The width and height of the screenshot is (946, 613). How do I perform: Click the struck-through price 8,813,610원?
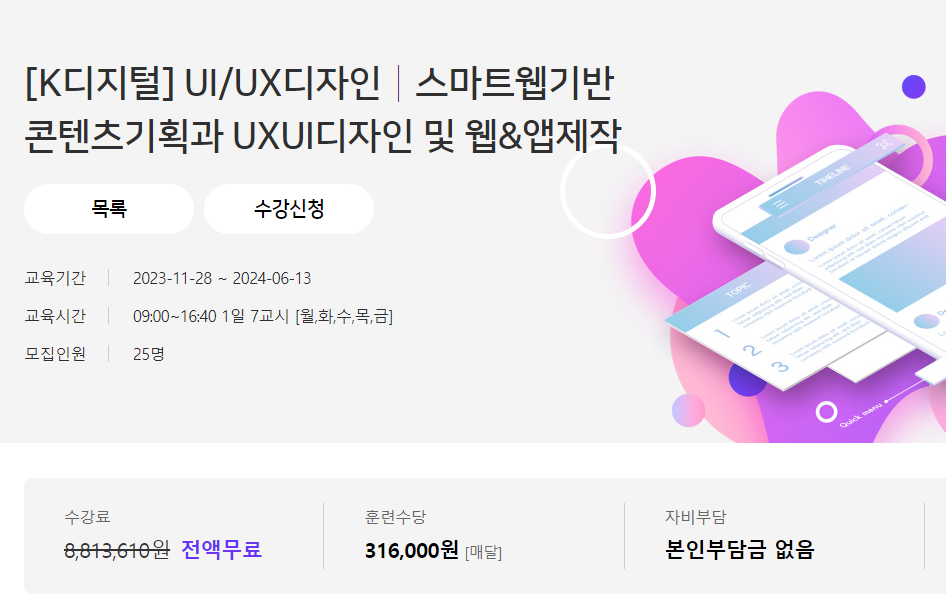pos(117,550)
